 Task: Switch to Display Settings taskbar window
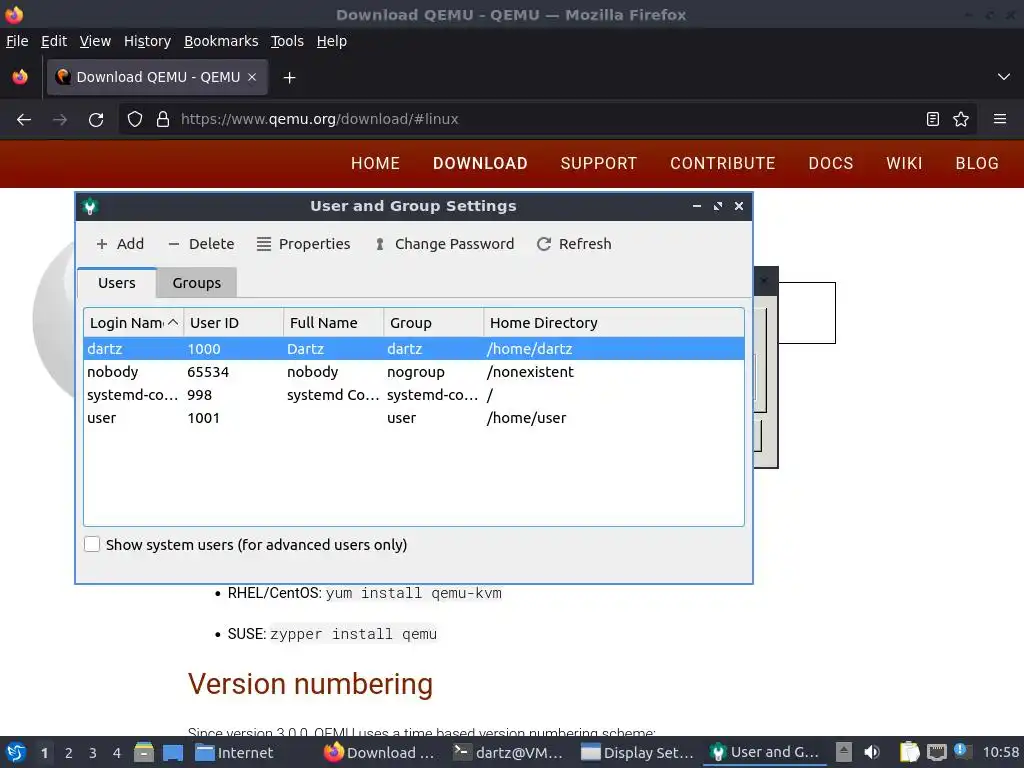pos(637,753)
